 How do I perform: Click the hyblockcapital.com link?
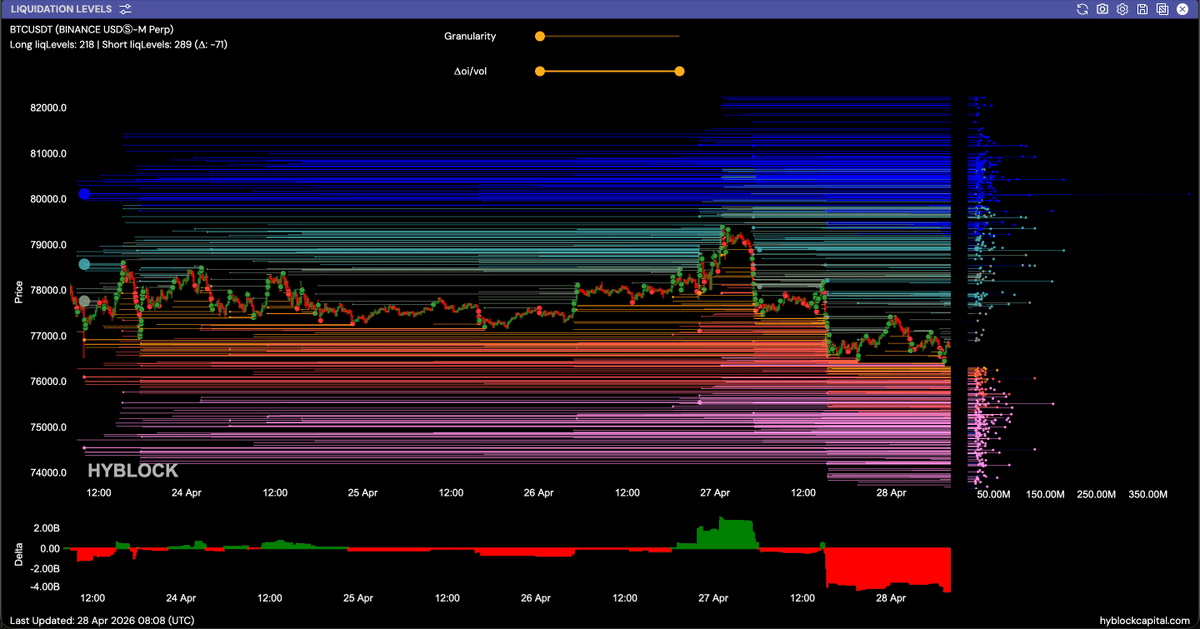[1144, 620]
